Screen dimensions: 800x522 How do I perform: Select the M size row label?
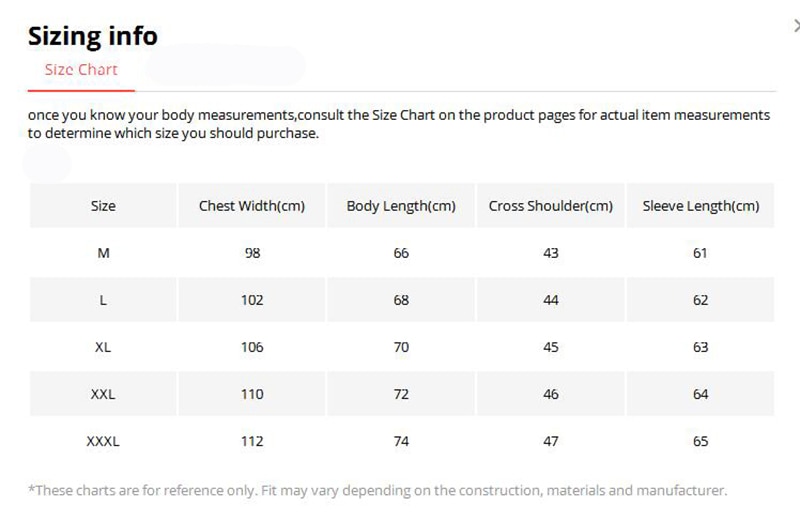pyautogui.click(x=103, y=253)
